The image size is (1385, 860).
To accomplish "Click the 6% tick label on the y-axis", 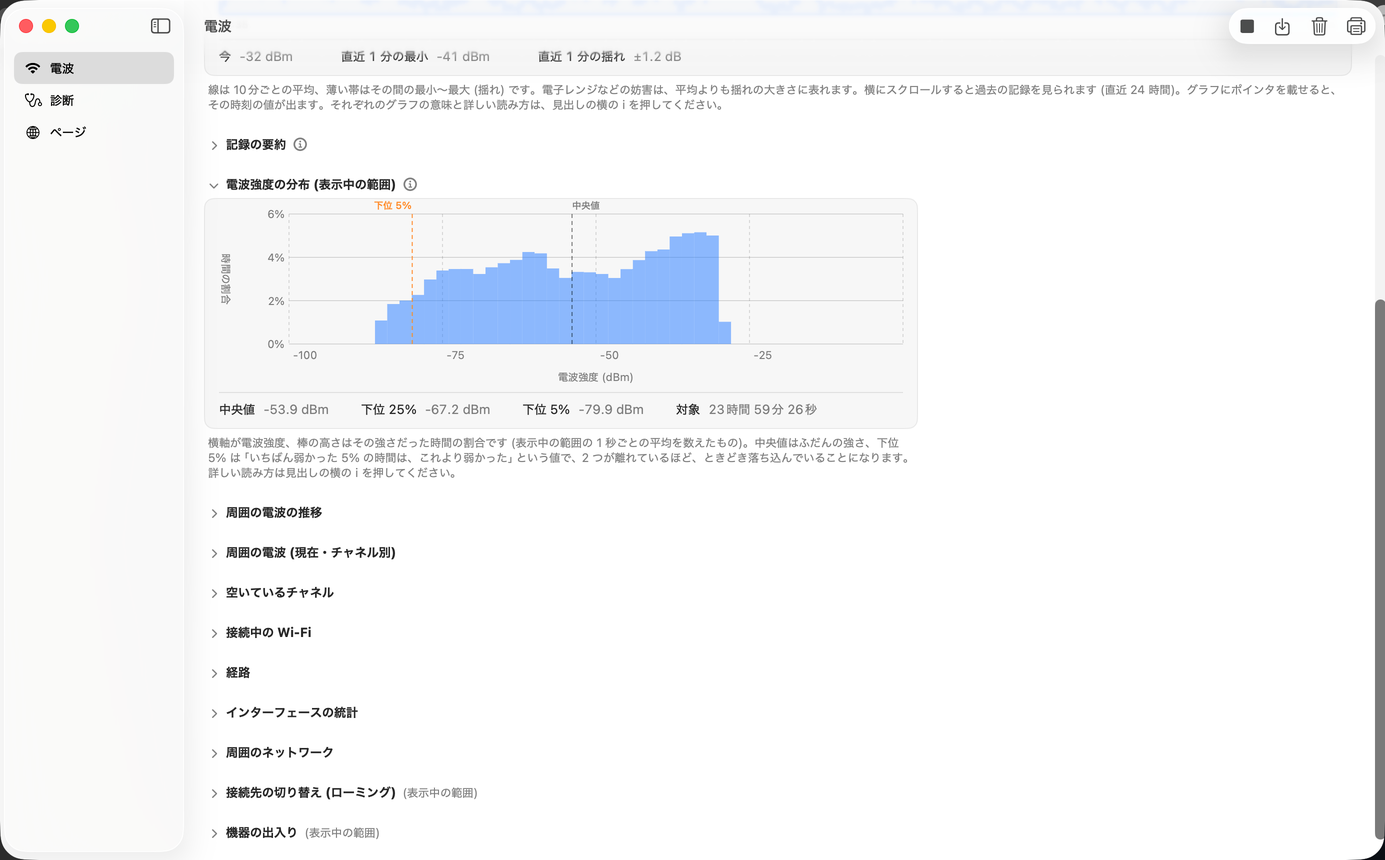I will click(x=276, y=214).
